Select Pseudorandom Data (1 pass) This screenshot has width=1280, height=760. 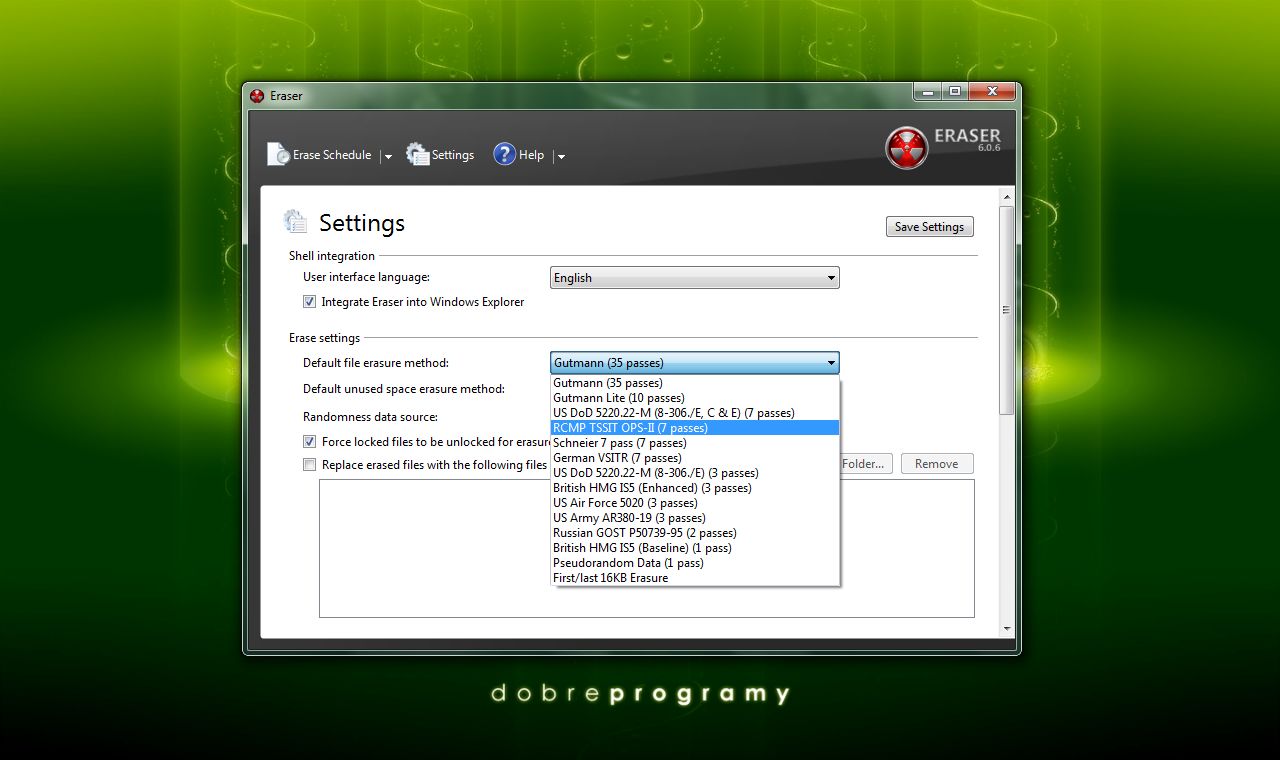(695, 563)
